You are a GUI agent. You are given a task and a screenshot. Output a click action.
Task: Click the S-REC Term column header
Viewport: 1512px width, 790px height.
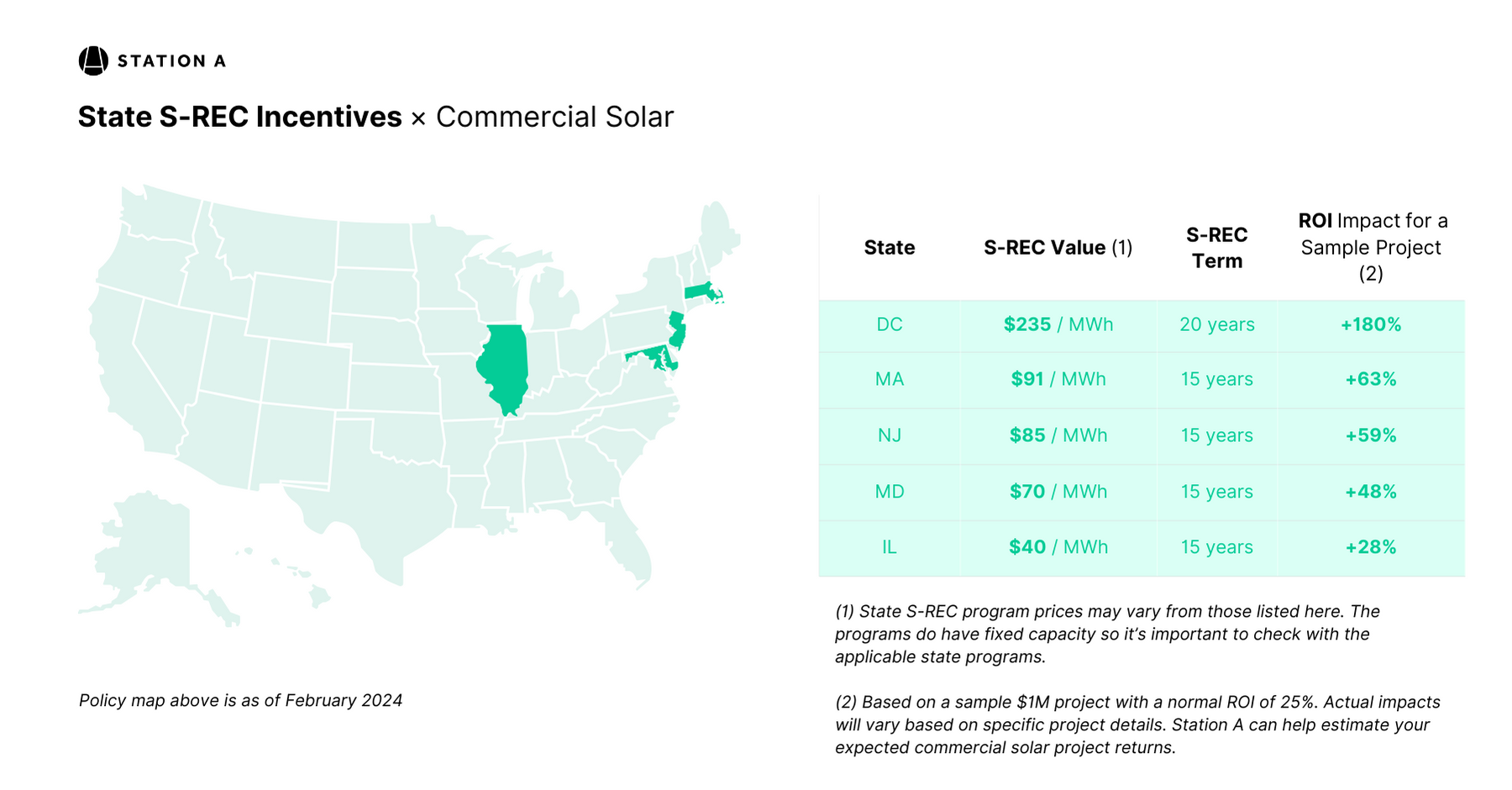tap(1216, 248)
